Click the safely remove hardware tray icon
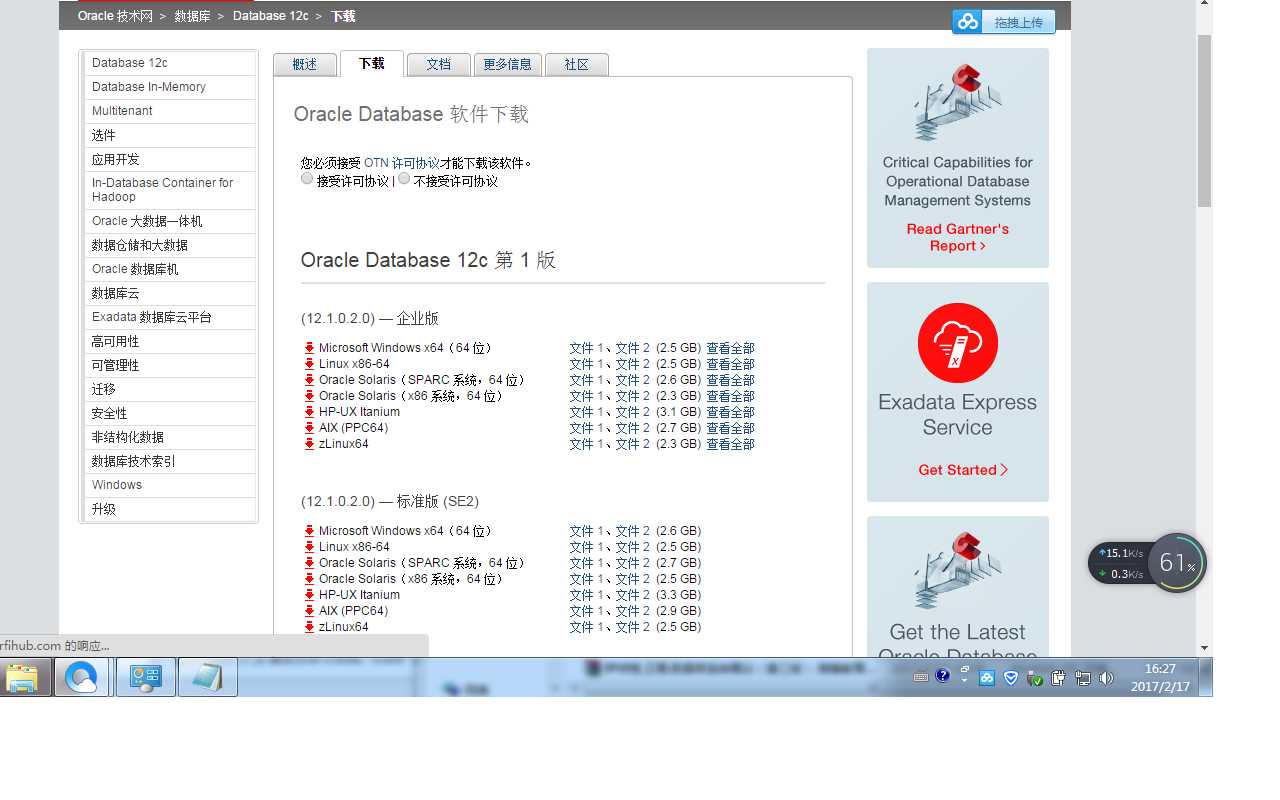This screenshot has width=1280, height=800. [1035, 678]
